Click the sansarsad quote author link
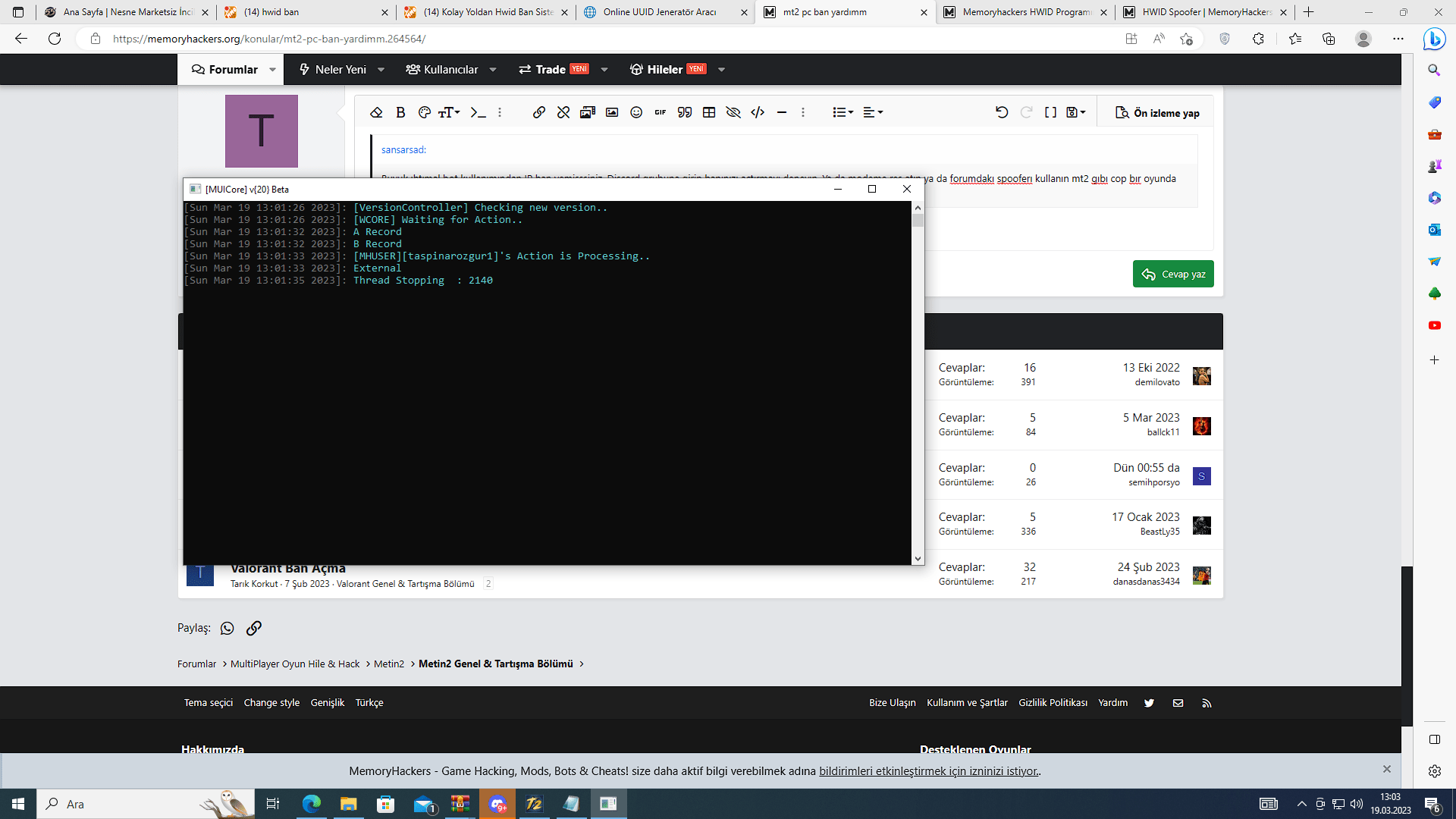The image size is (1456, 819). click(x=403, y=150)
